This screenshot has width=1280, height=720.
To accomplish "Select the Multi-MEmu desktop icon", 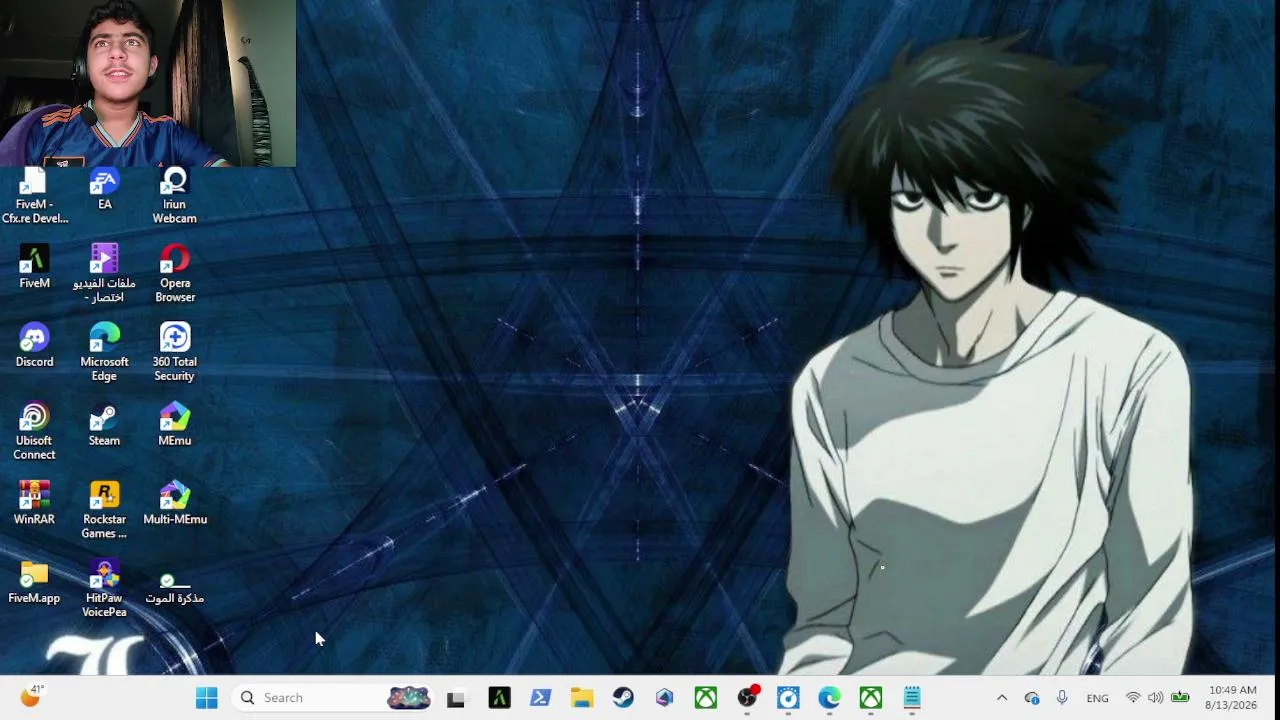I will click(174, 503).
